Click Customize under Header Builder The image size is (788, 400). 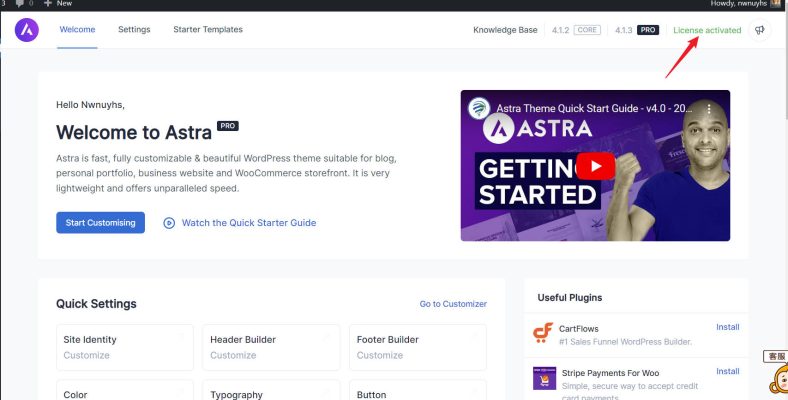tap(233, 355)
